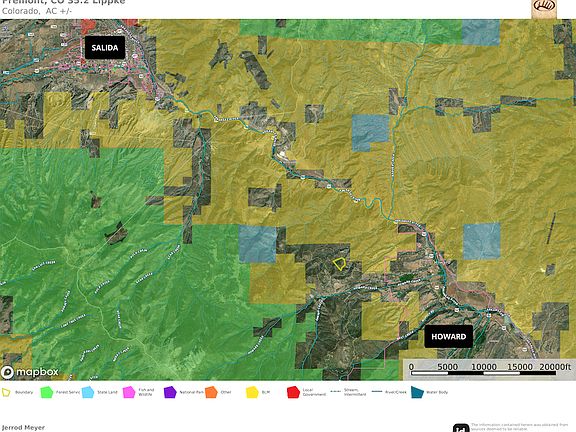Click the HOWARD town label
This screenshot has height=432, width=576.
coord(449,336)
